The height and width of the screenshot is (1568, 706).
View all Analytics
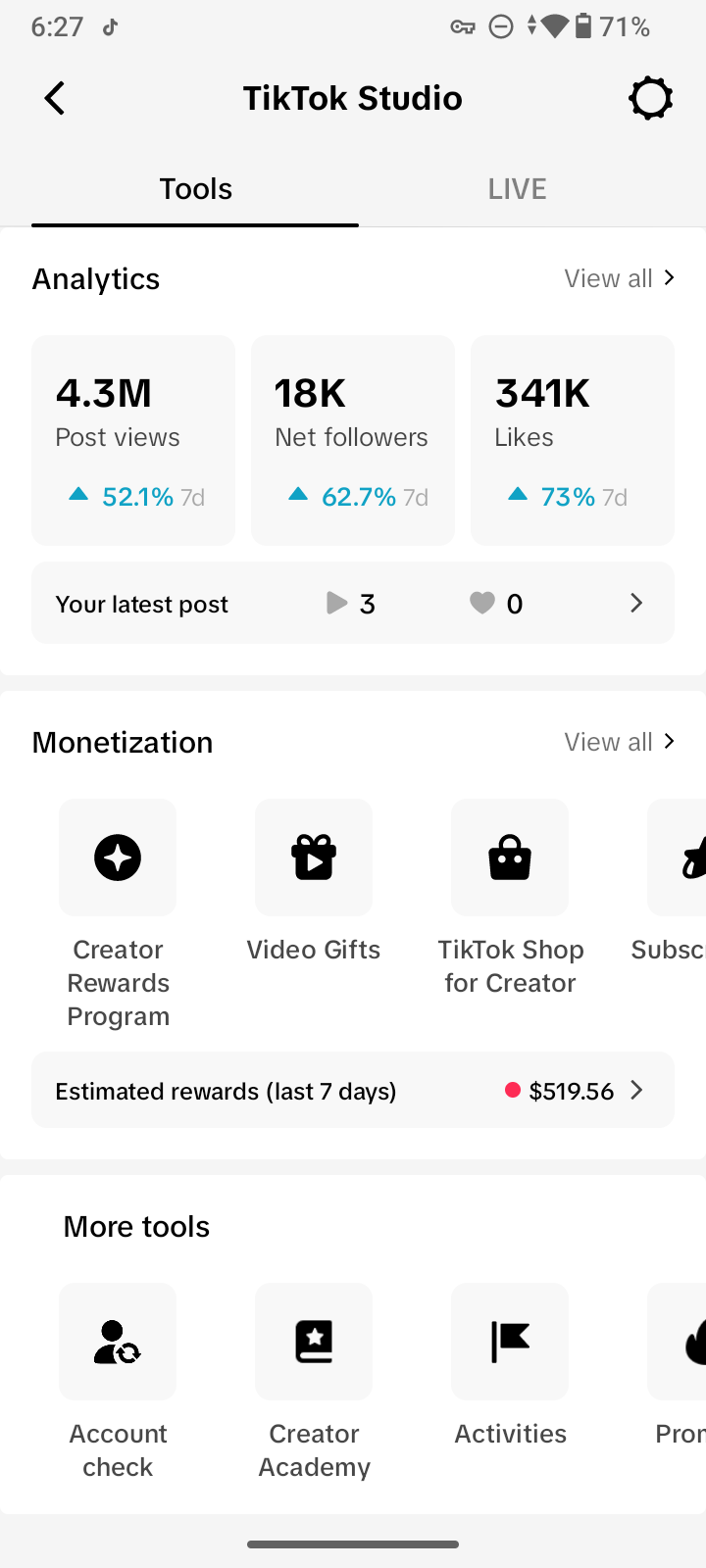(x=620, y=278)
